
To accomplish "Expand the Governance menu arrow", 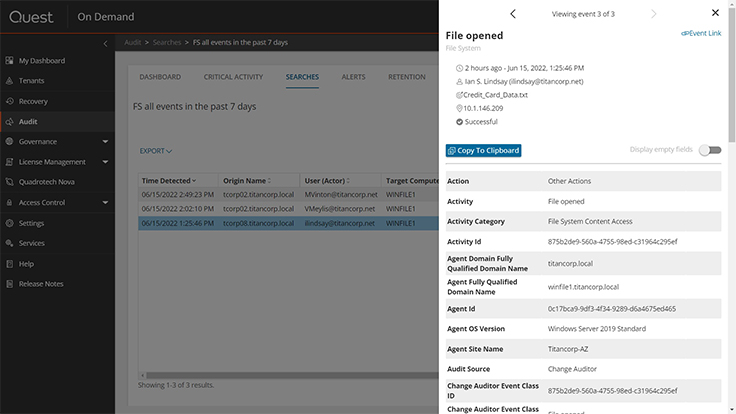I will tap(105, 142).
